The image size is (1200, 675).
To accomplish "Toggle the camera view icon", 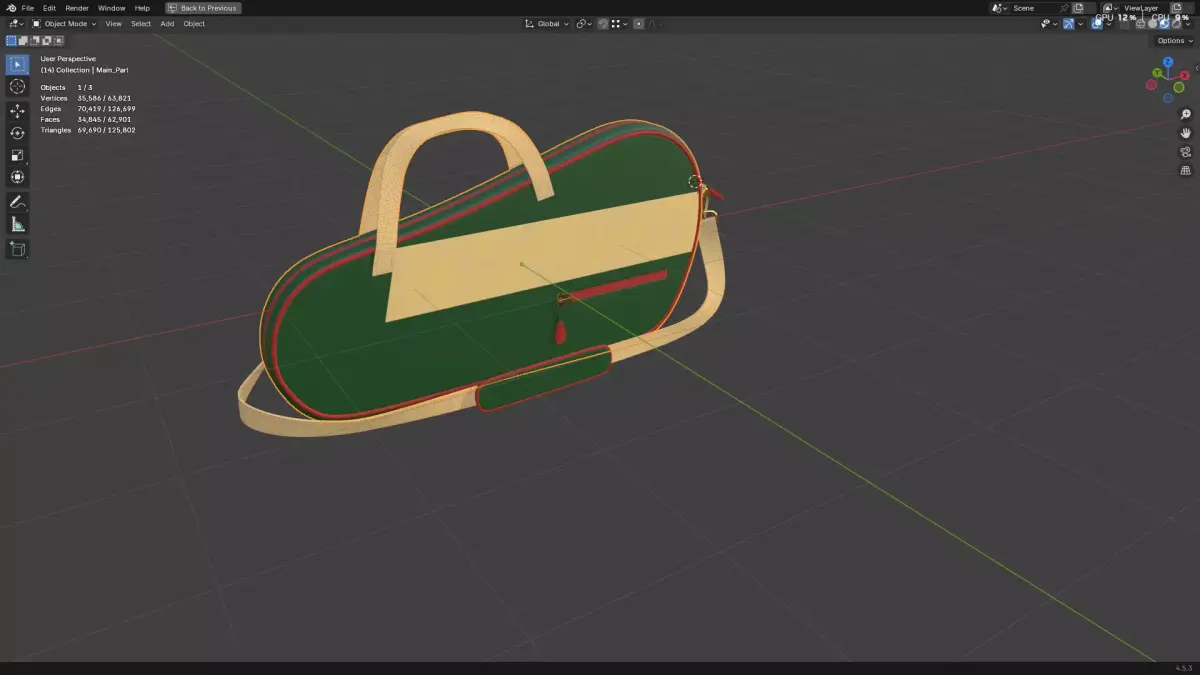I will coord(1186,152).
